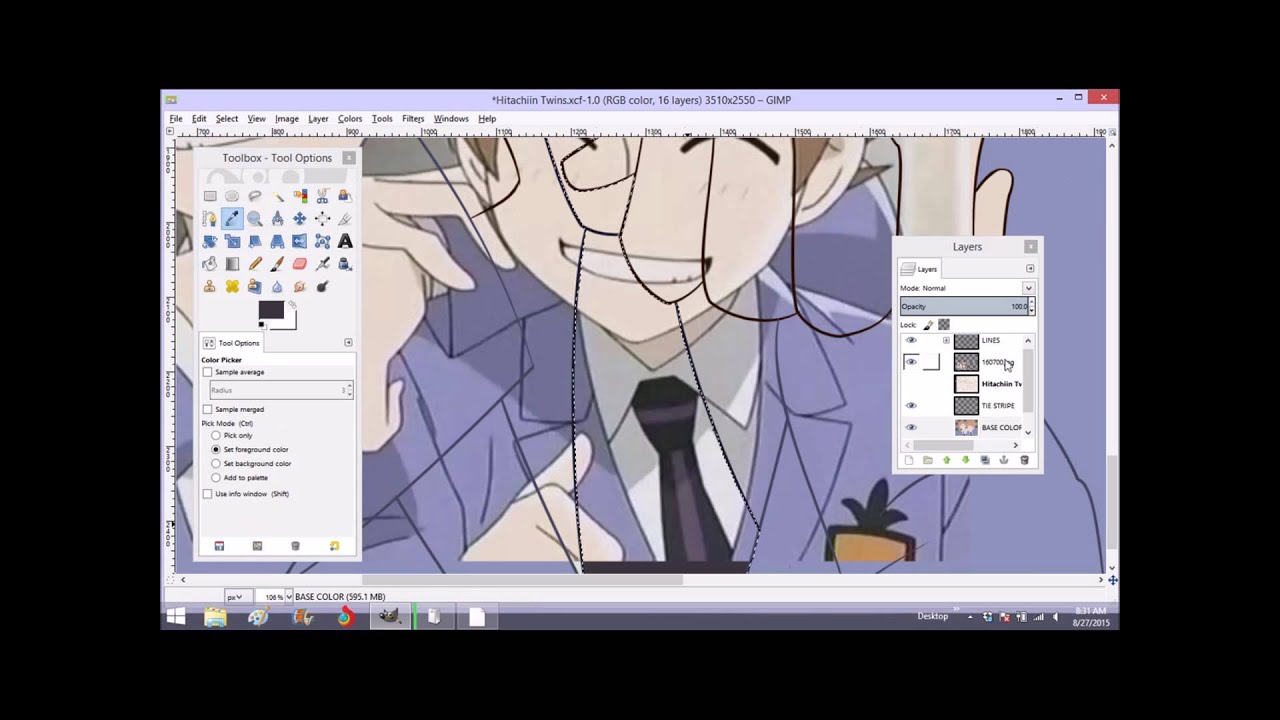Image resolution: width=1280 pixels, height=720 pixels.
Task: Hide the BASE COLOR layer
Action: 911,427
